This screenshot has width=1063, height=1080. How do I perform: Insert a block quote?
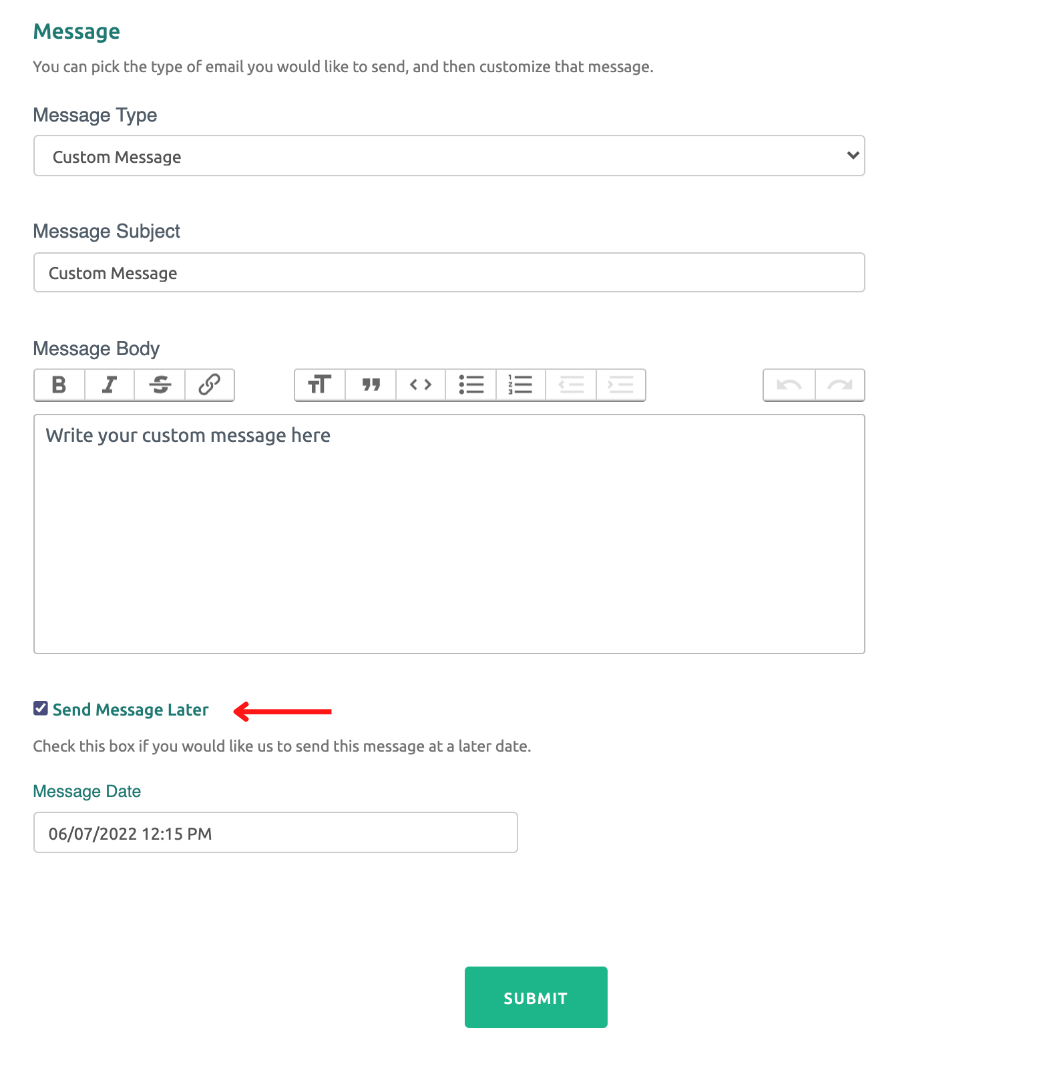[371, 384]
